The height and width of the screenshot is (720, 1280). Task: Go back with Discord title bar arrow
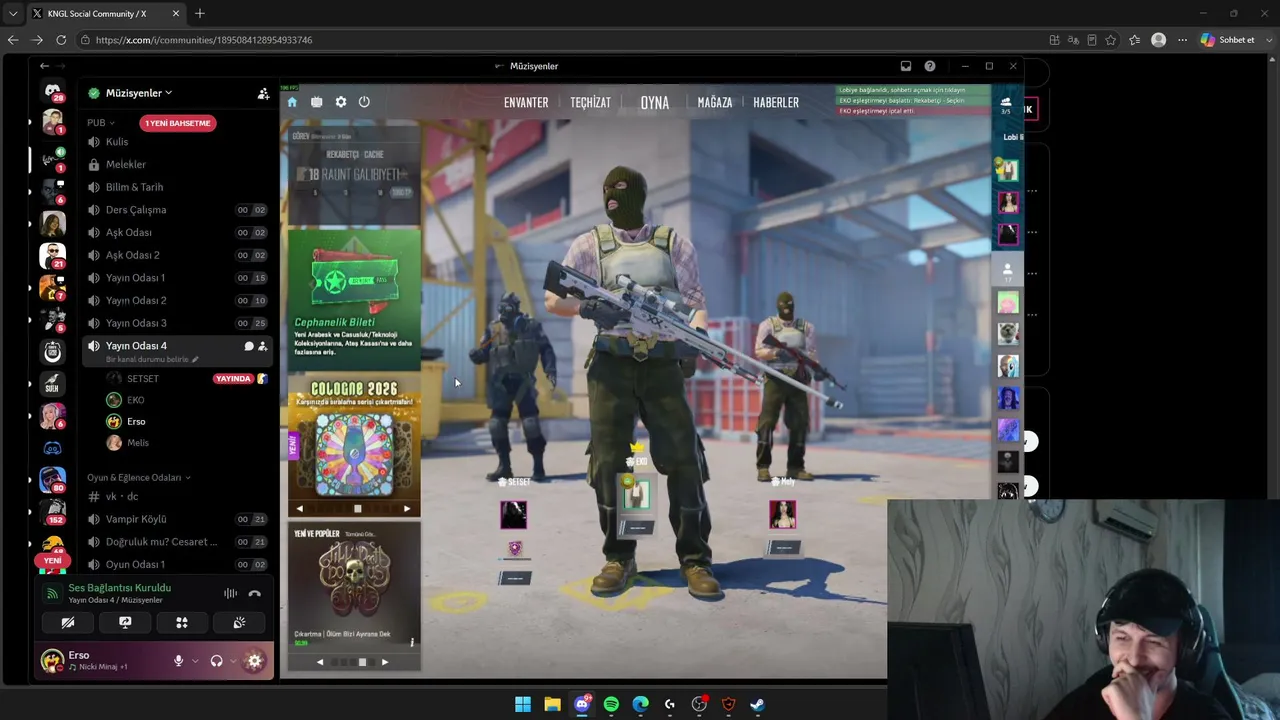tap(44, 66)
